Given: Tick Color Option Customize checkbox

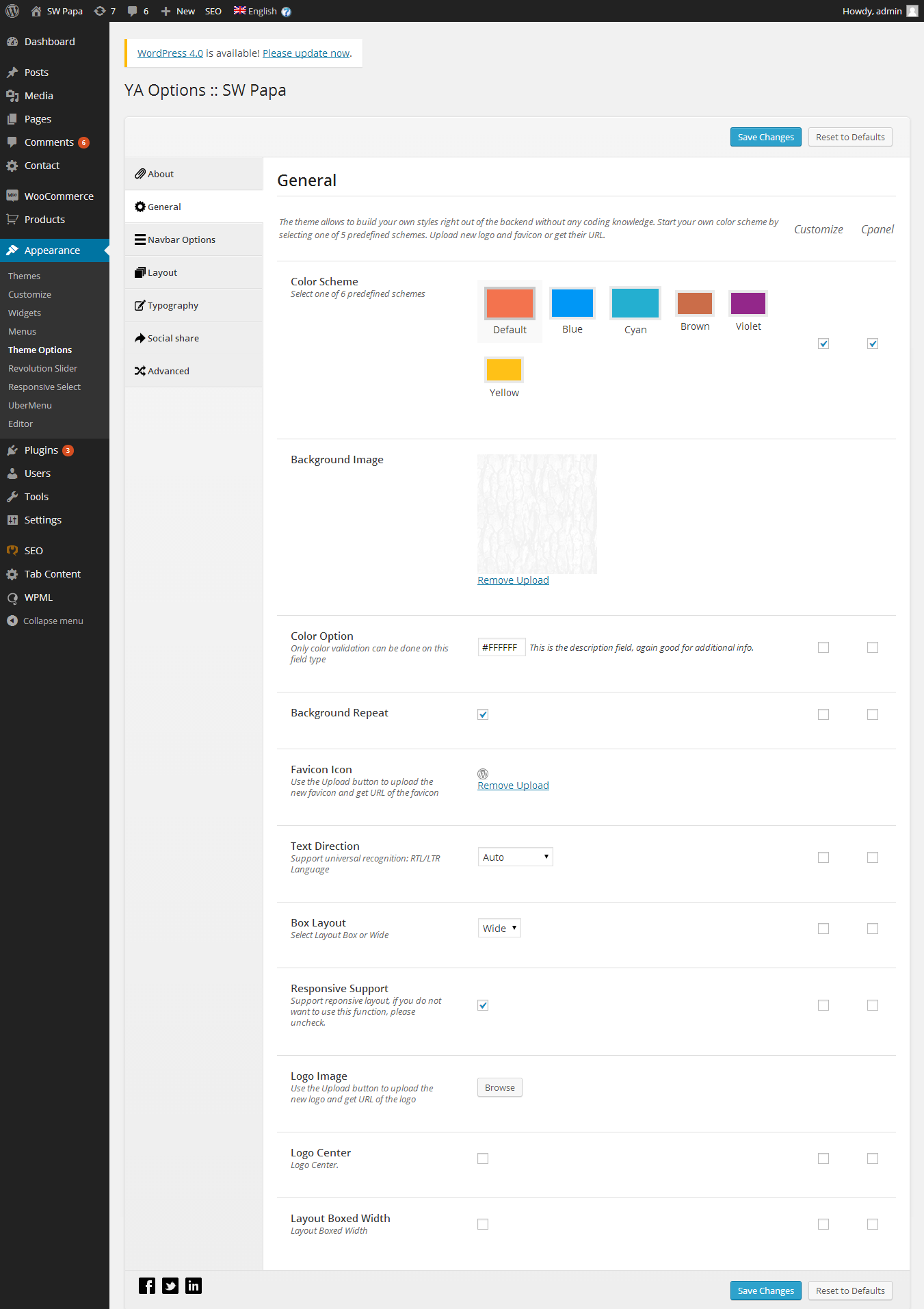Looking at the screenshot, I should click(823, 647).
